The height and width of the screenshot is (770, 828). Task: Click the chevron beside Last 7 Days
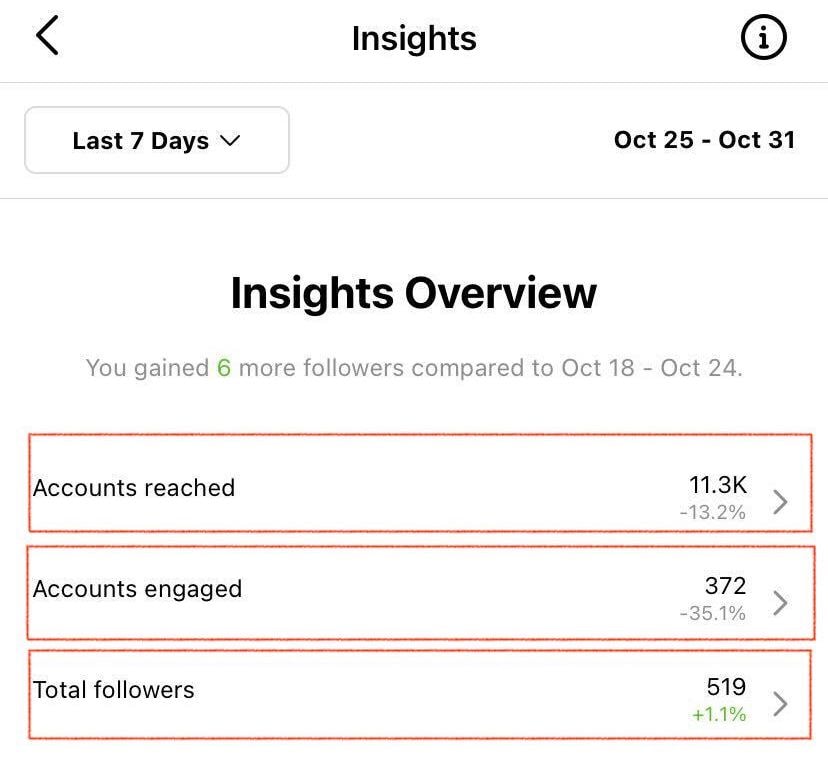tap(230, 141)
